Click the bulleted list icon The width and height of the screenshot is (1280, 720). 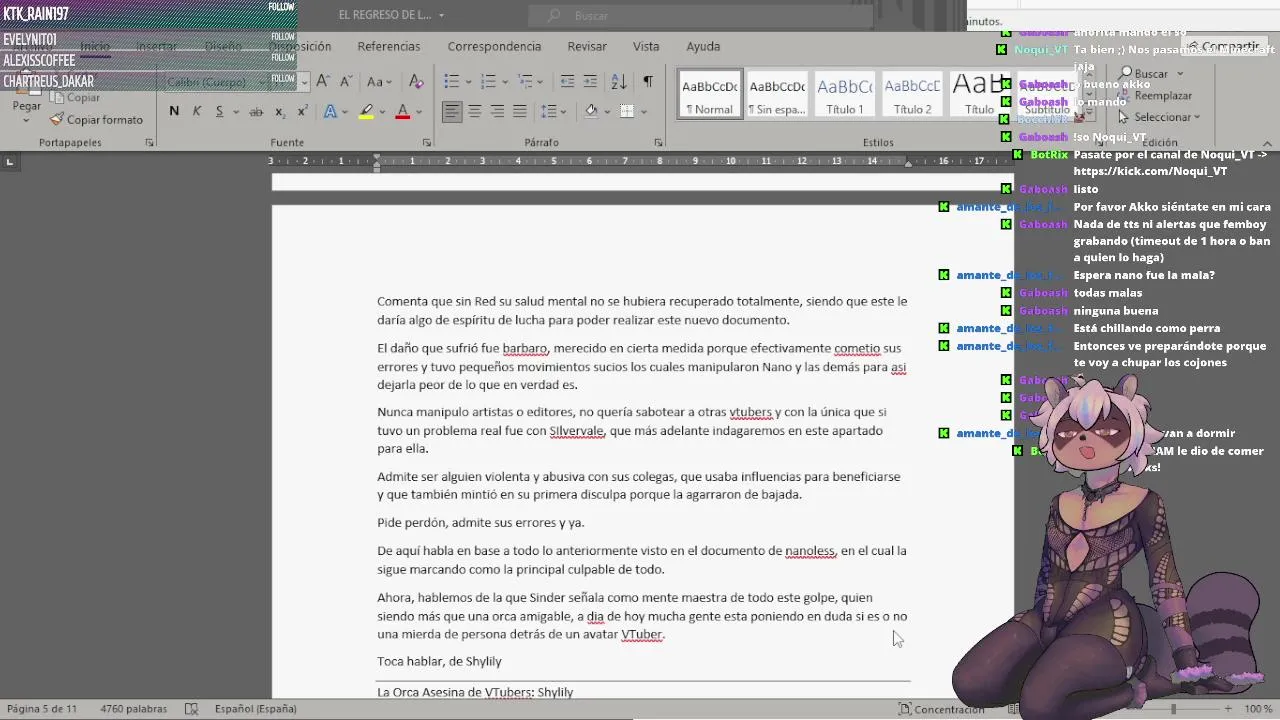[x=451, y=81]
